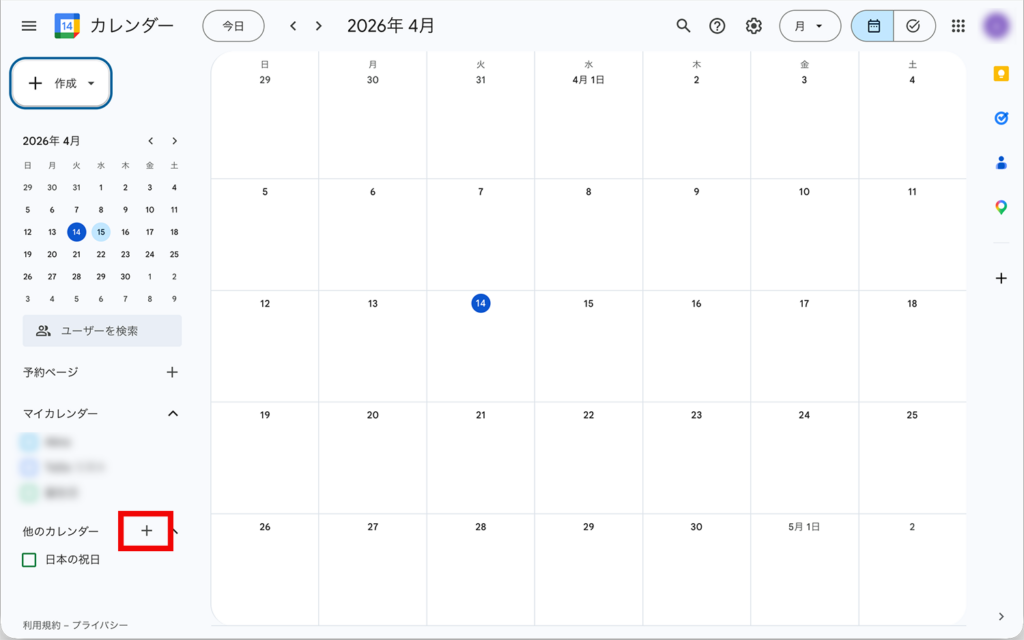The height and width of the screenshot is (640, 1024).
Task: Open Google Keep in the side panel
Action: 1000,72
